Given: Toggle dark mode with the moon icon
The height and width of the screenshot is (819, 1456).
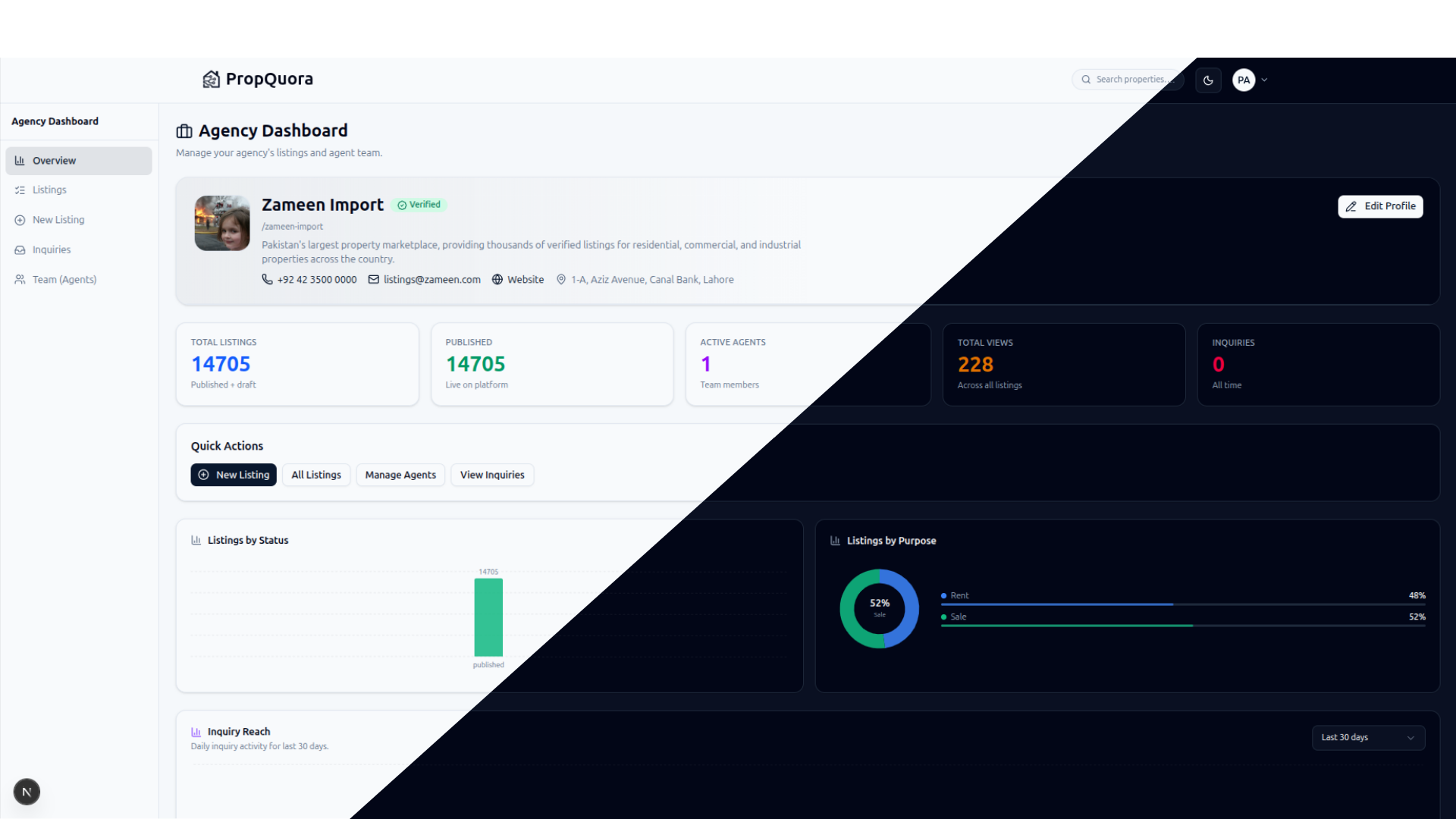Looking at the screenshot, I should click(x=1208, y=80).
